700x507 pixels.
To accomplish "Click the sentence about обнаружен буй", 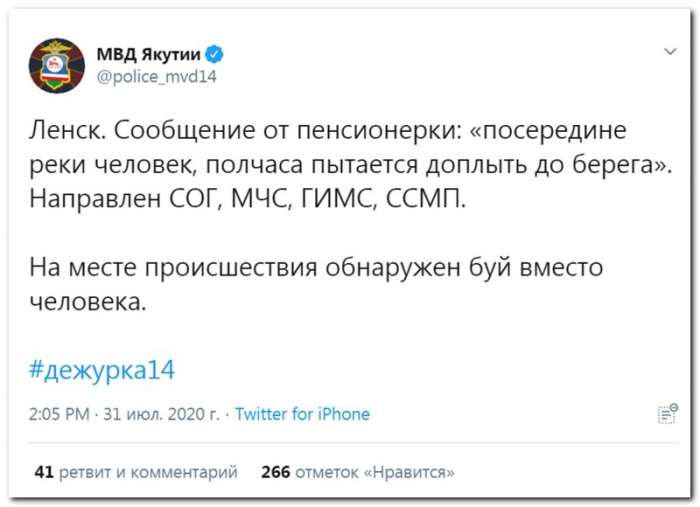I will coord(316,285).
